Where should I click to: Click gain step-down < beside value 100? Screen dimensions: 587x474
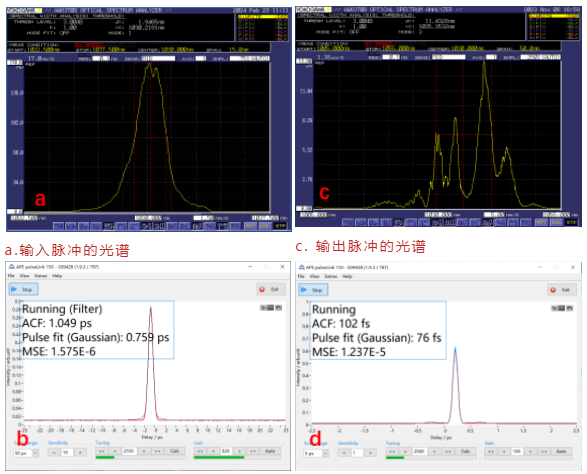504,452
